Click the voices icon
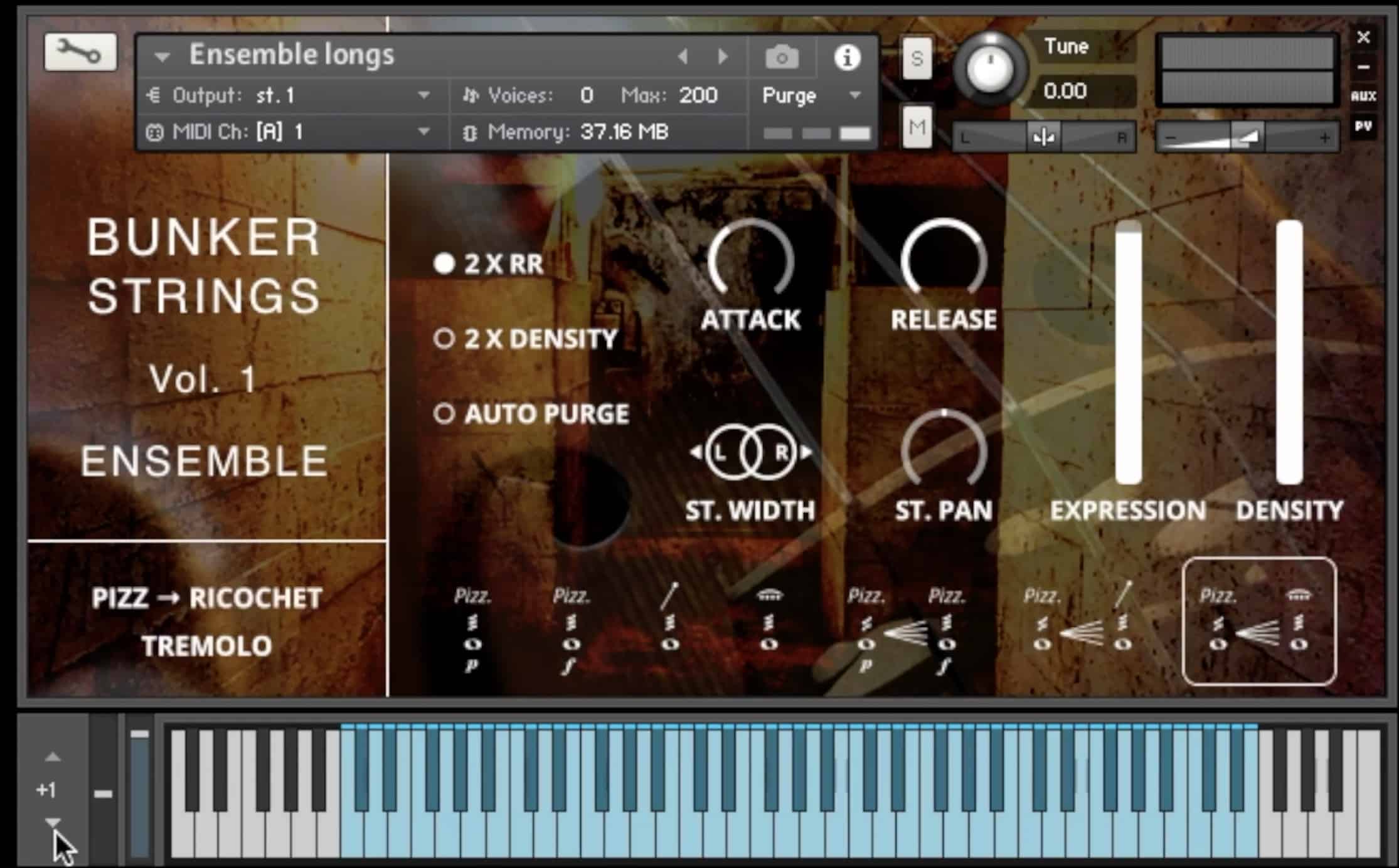The image size is (1399, 868). (x=471, y=95)
